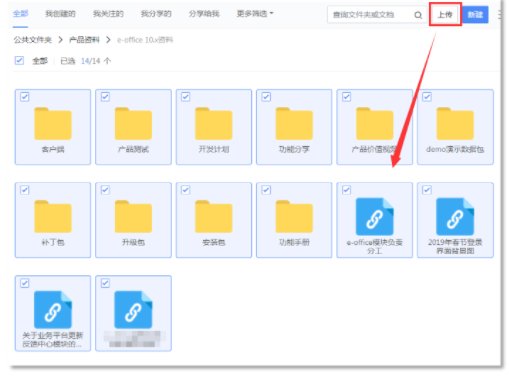
Task: Focus the file search input field
Action: [x=370, y=15]
